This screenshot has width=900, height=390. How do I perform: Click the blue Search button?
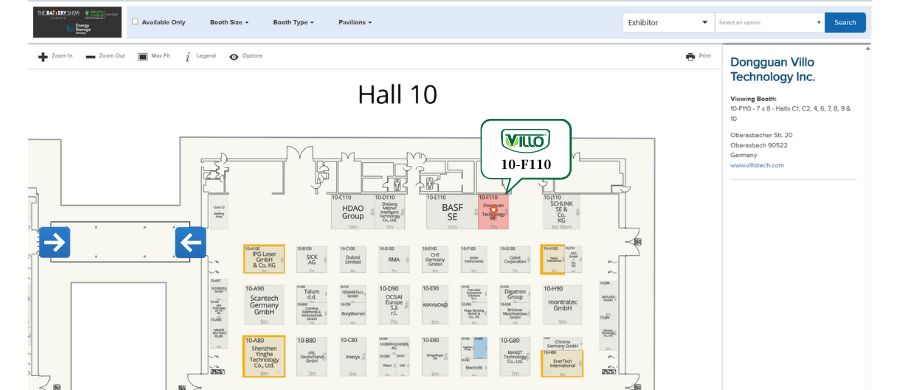[845, 22]
